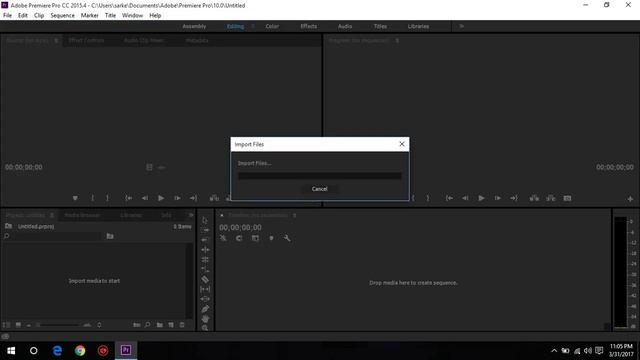Step forward one frame in Program monitor

pos(498,198)
